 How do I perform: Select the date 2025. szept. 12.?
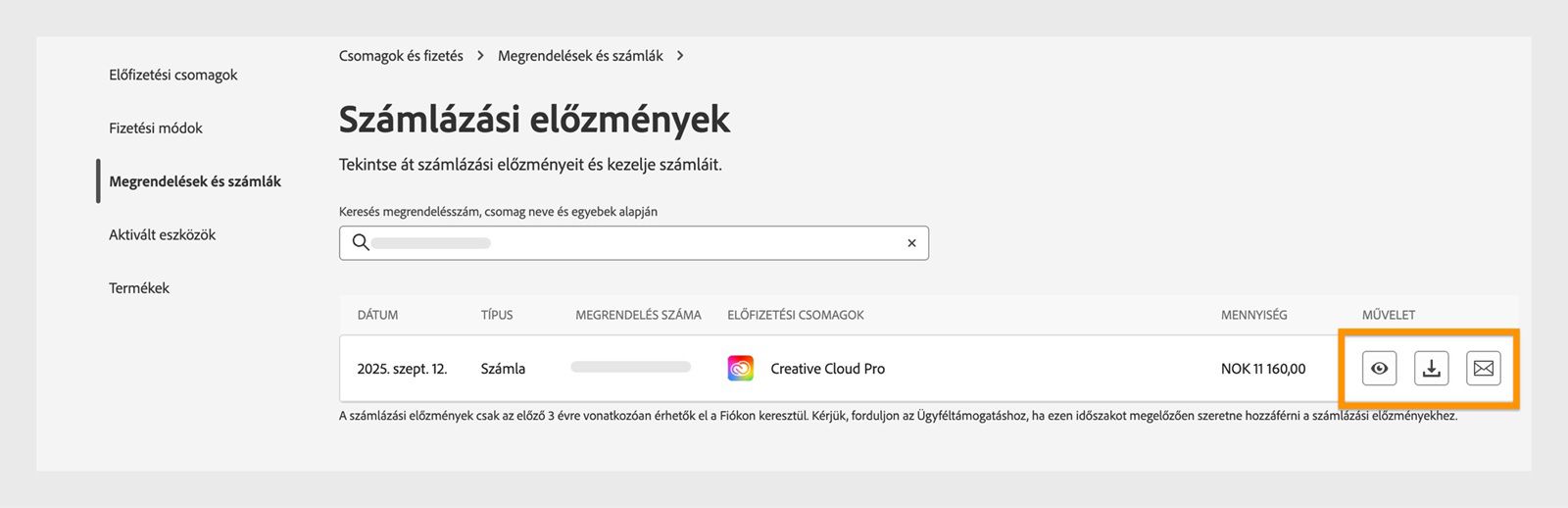402,369
